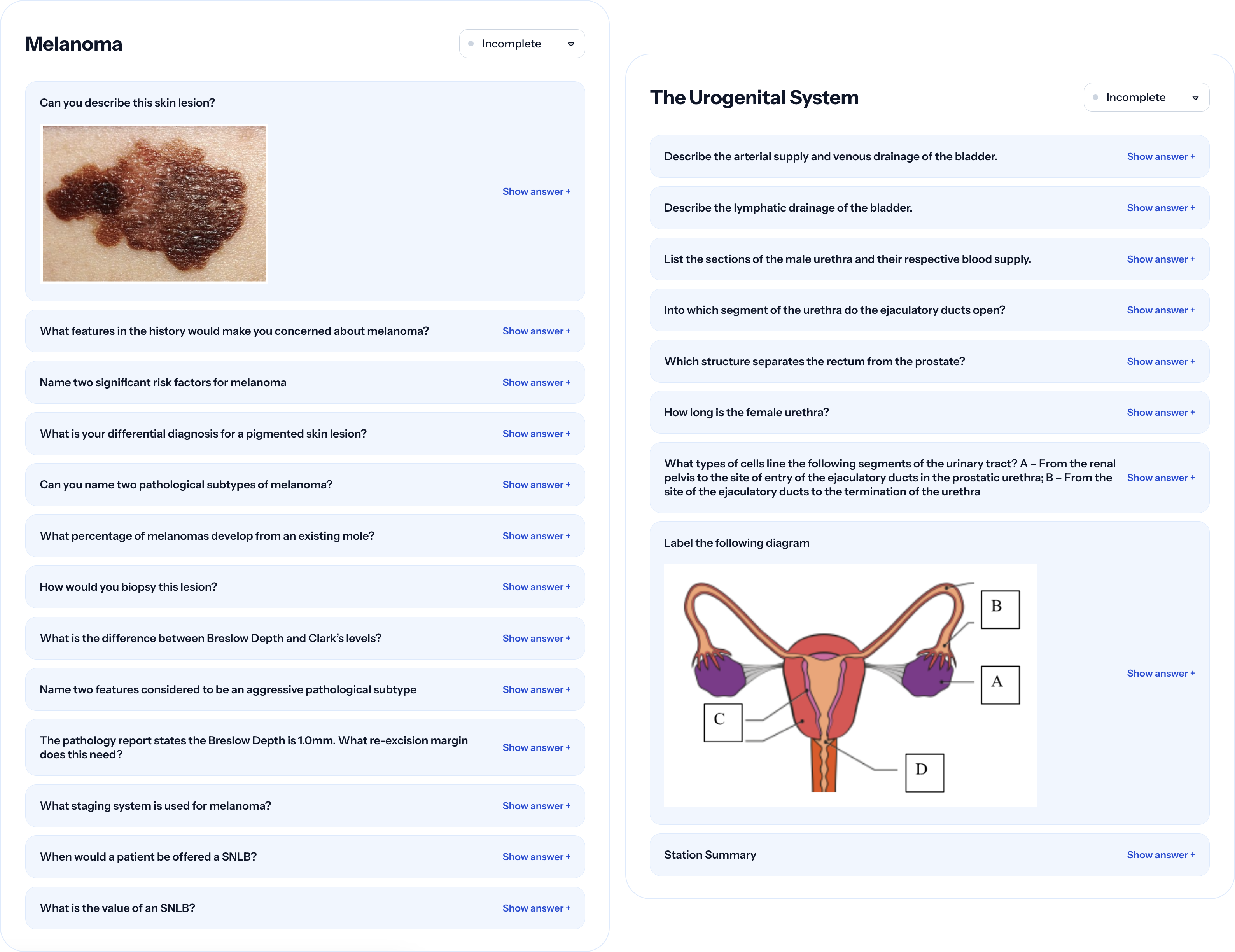Show answer for aggressive pathological subtype features
This screenshot has width=1235, height=952.
point(536,689)
